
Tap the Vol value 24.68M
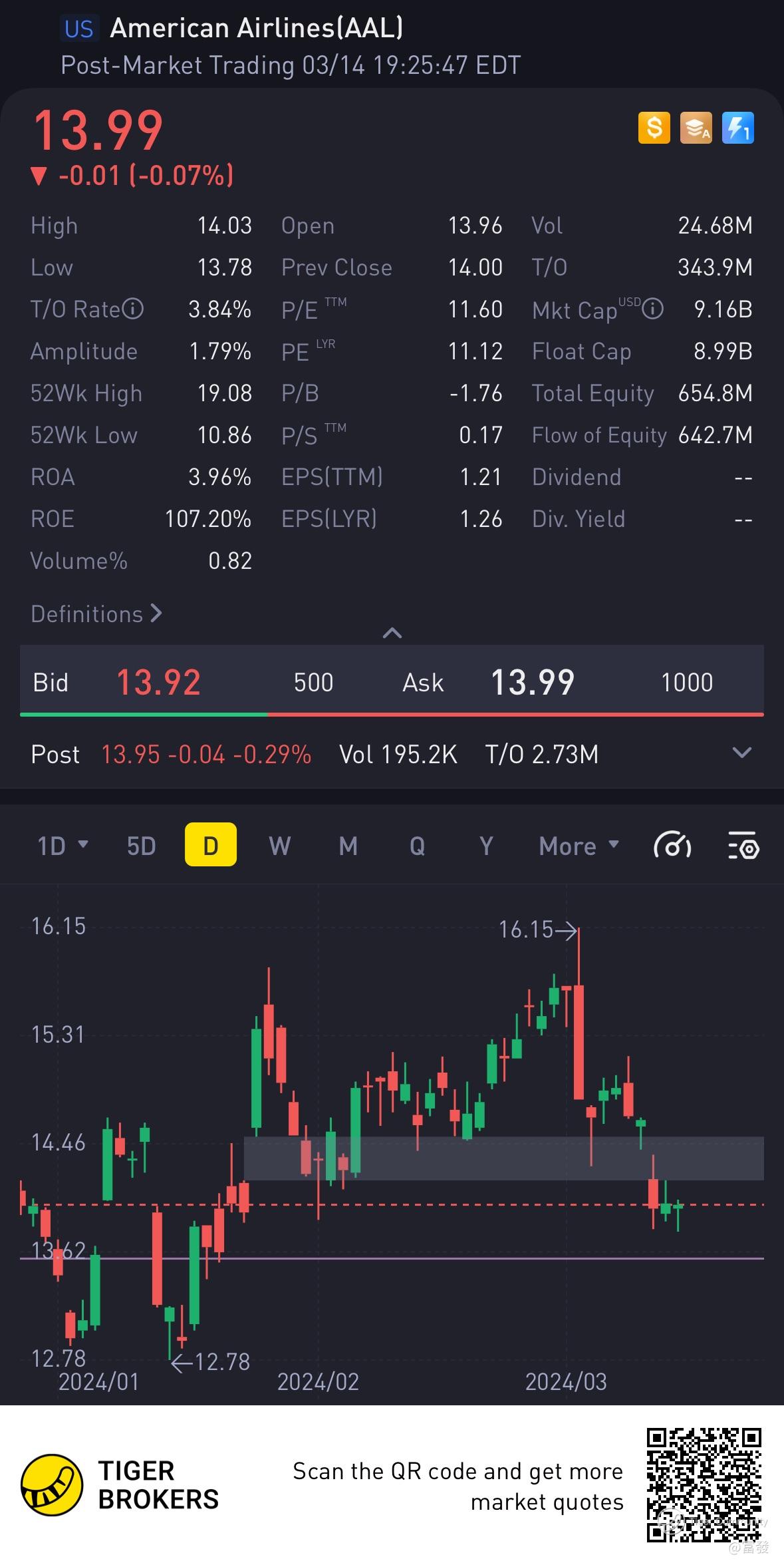[x=716, y=226]
